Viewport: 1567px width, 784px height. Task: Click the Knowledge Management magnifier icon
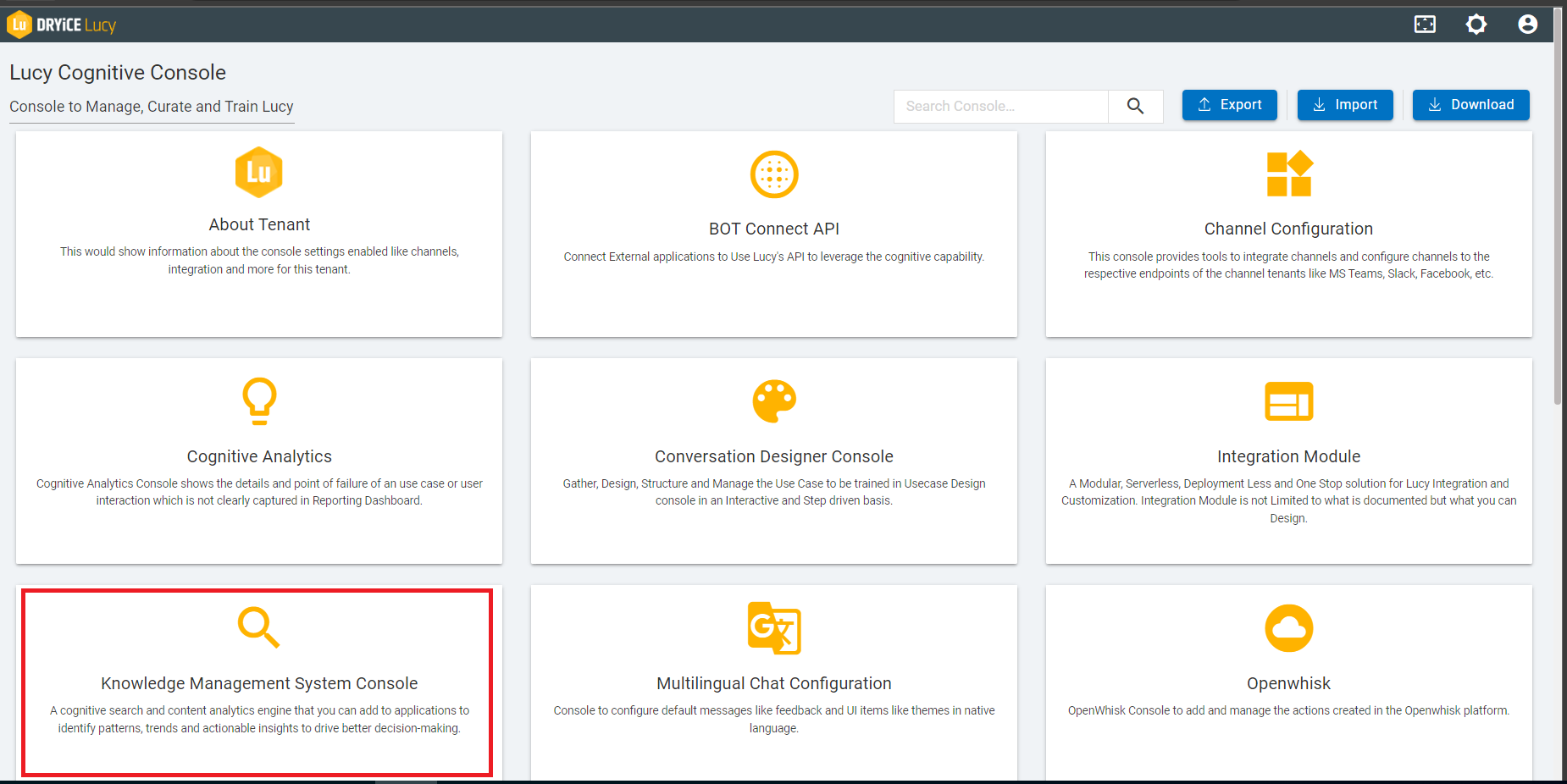[x=259, y=627]
